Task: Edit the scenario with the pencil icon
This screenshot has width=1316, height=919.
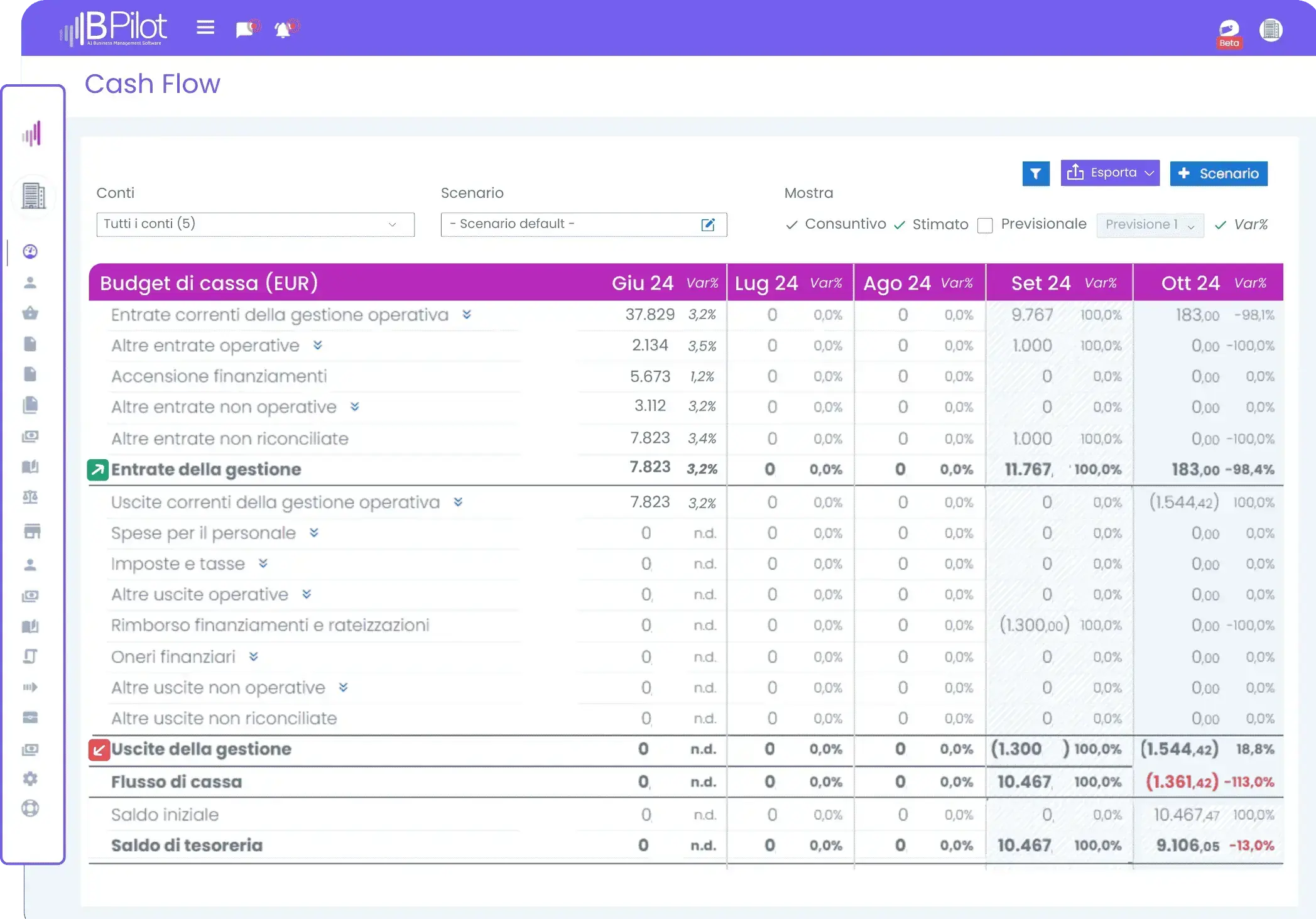Action: 708,225
